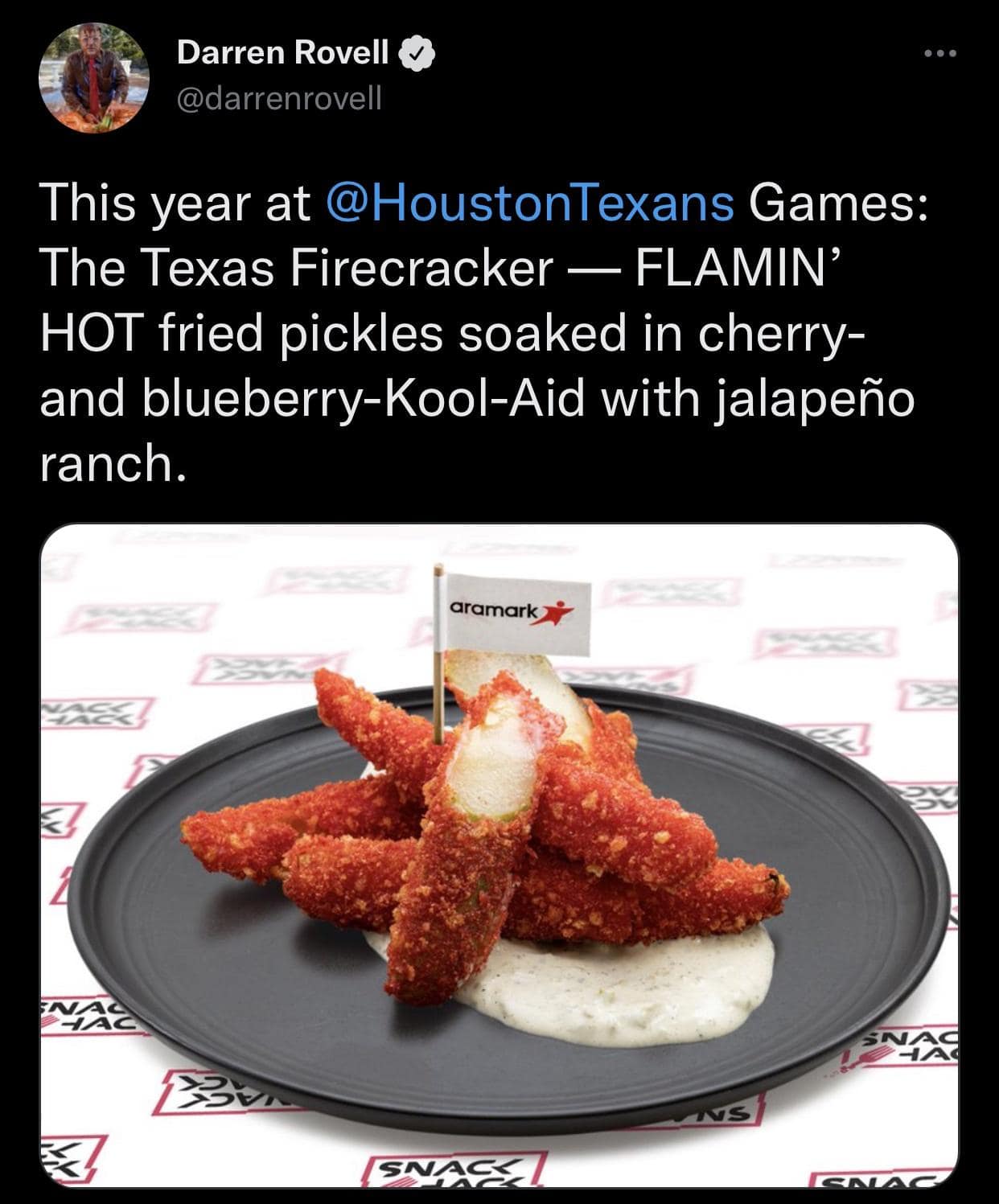Click the Darren Rovell display name
This screenshot has height=1204, width=999.
click(282, 53)
